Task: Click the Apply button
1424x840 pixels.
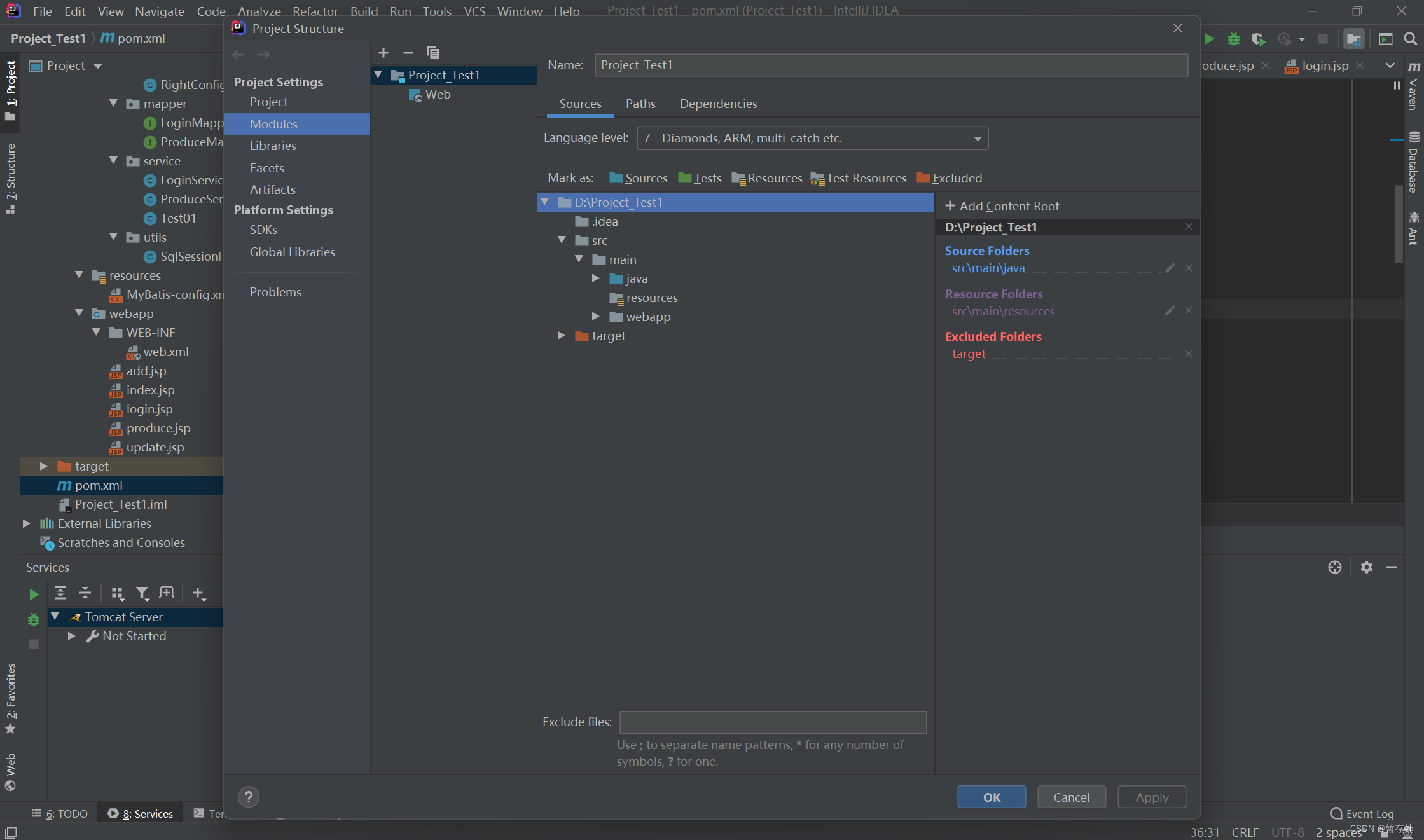Action: pos(1152,797)
